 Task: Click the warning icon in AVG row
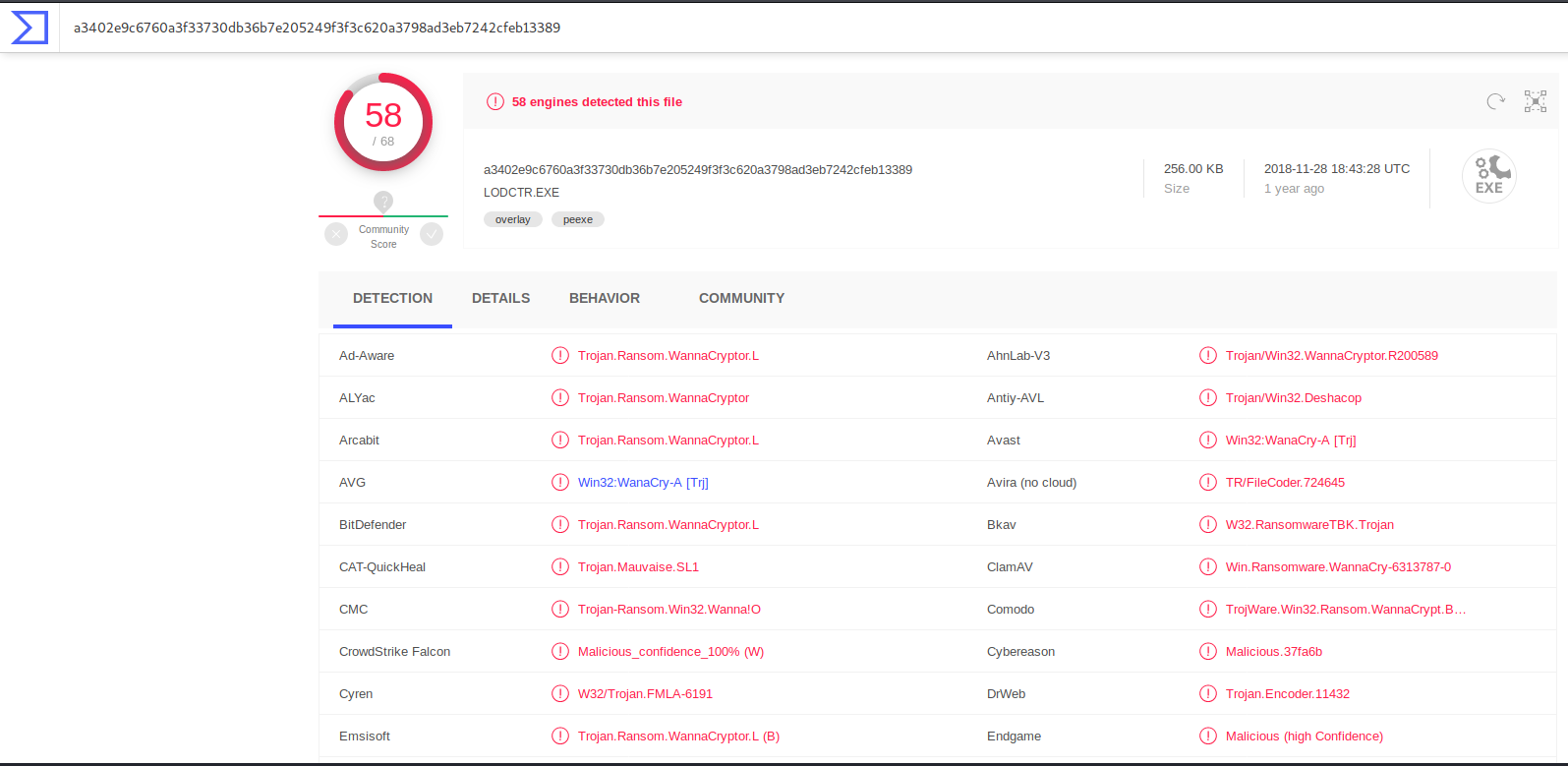[560, 482]
